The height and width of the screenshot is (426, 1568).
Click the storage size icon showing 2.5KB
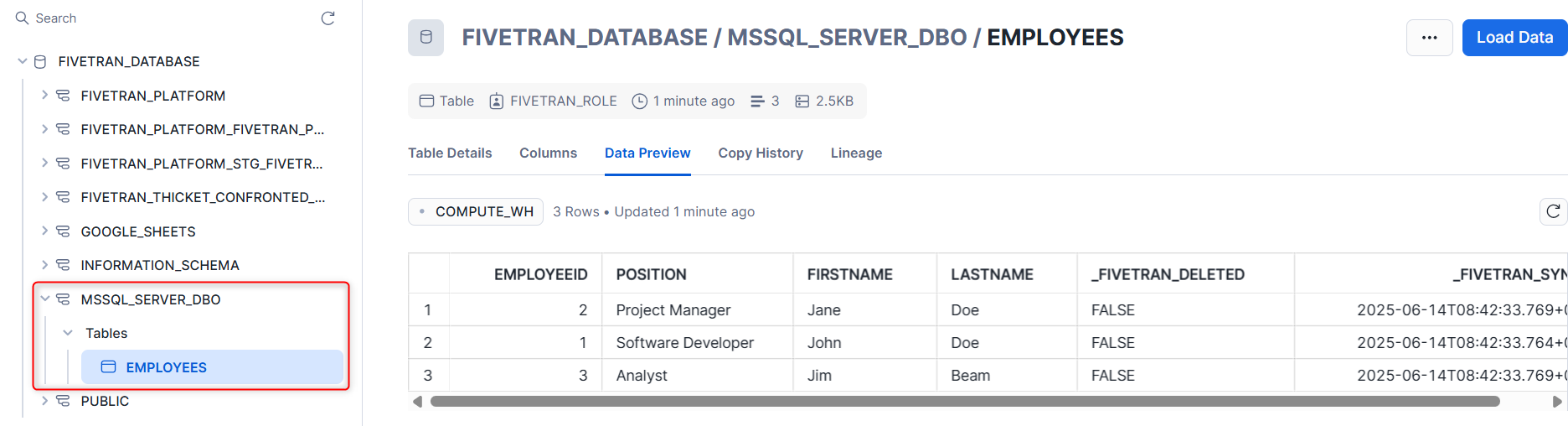[x=802, y=101]
